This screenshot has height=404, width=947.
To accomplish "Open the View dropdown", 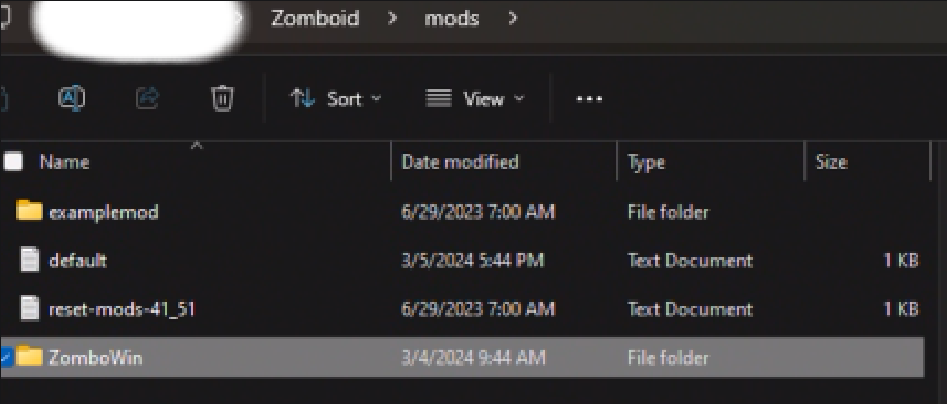I will (475, 98).
